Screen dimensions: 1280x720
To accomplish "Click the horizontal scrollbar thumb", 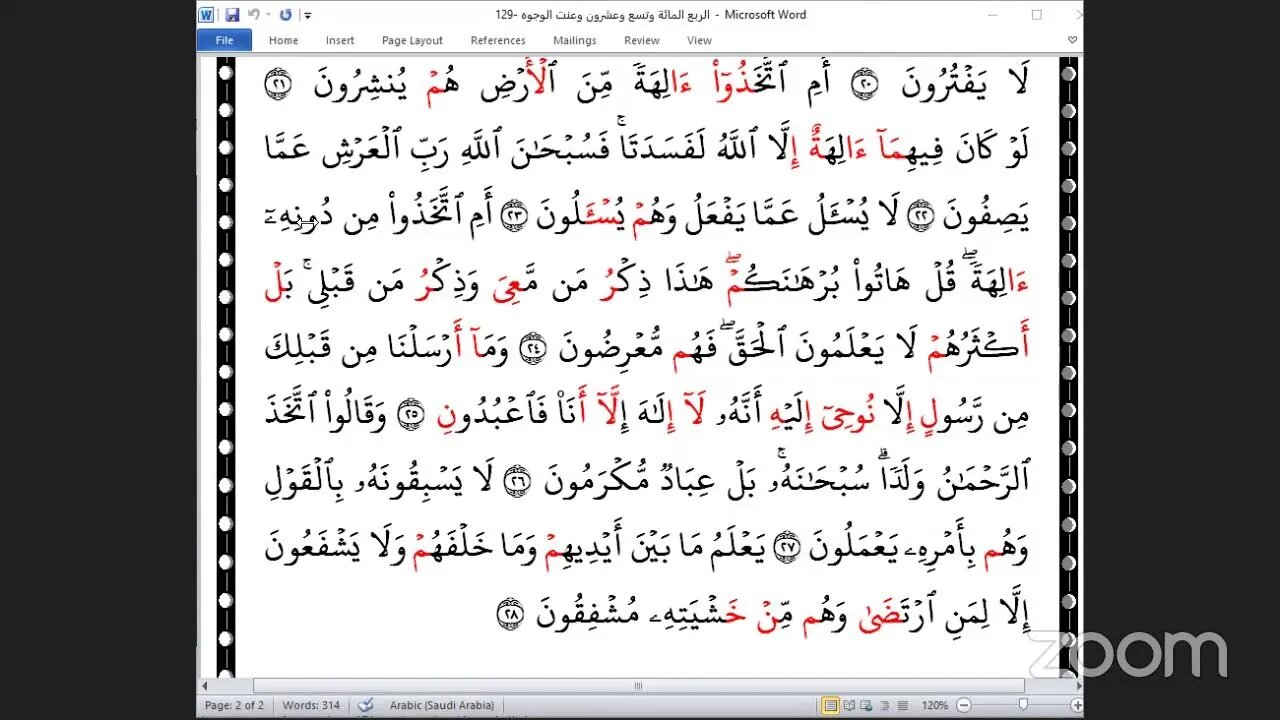I will point(638,686).
